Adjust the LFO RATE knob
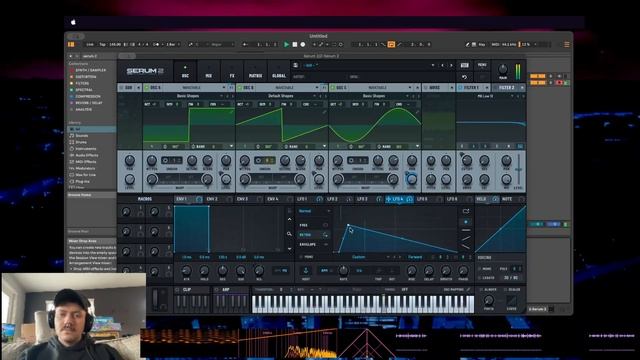 (x=343, y=270)
